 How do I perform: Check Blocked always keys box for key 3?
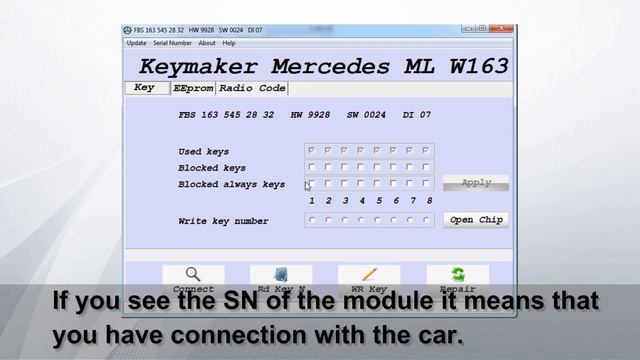click(344, 183)
